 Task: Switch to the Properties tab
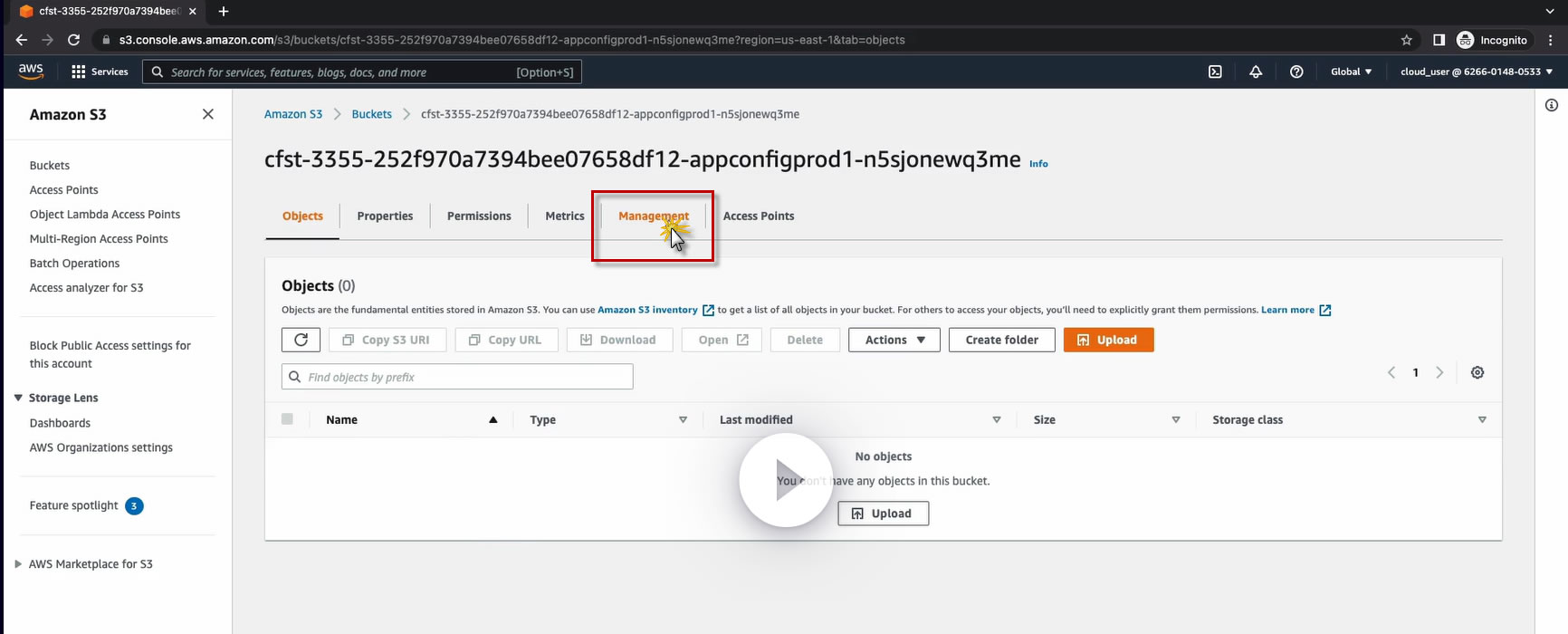[385, 216]
